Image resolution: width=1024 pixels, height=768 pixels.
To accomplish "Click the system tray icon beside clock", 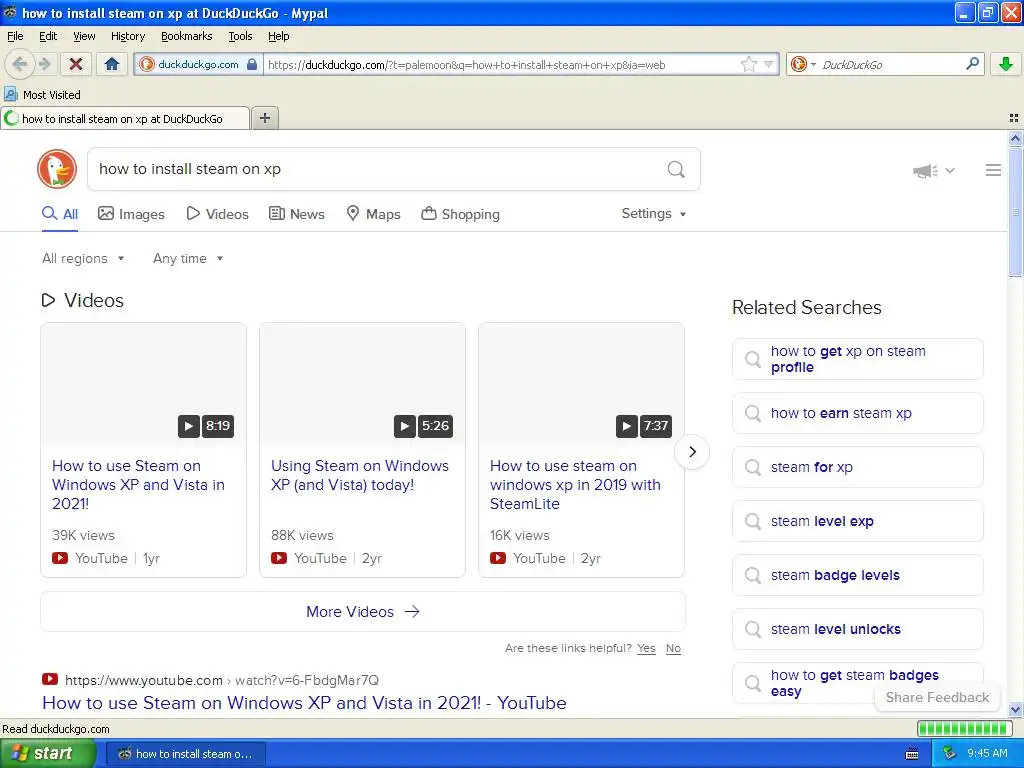I will coord(950,754).
